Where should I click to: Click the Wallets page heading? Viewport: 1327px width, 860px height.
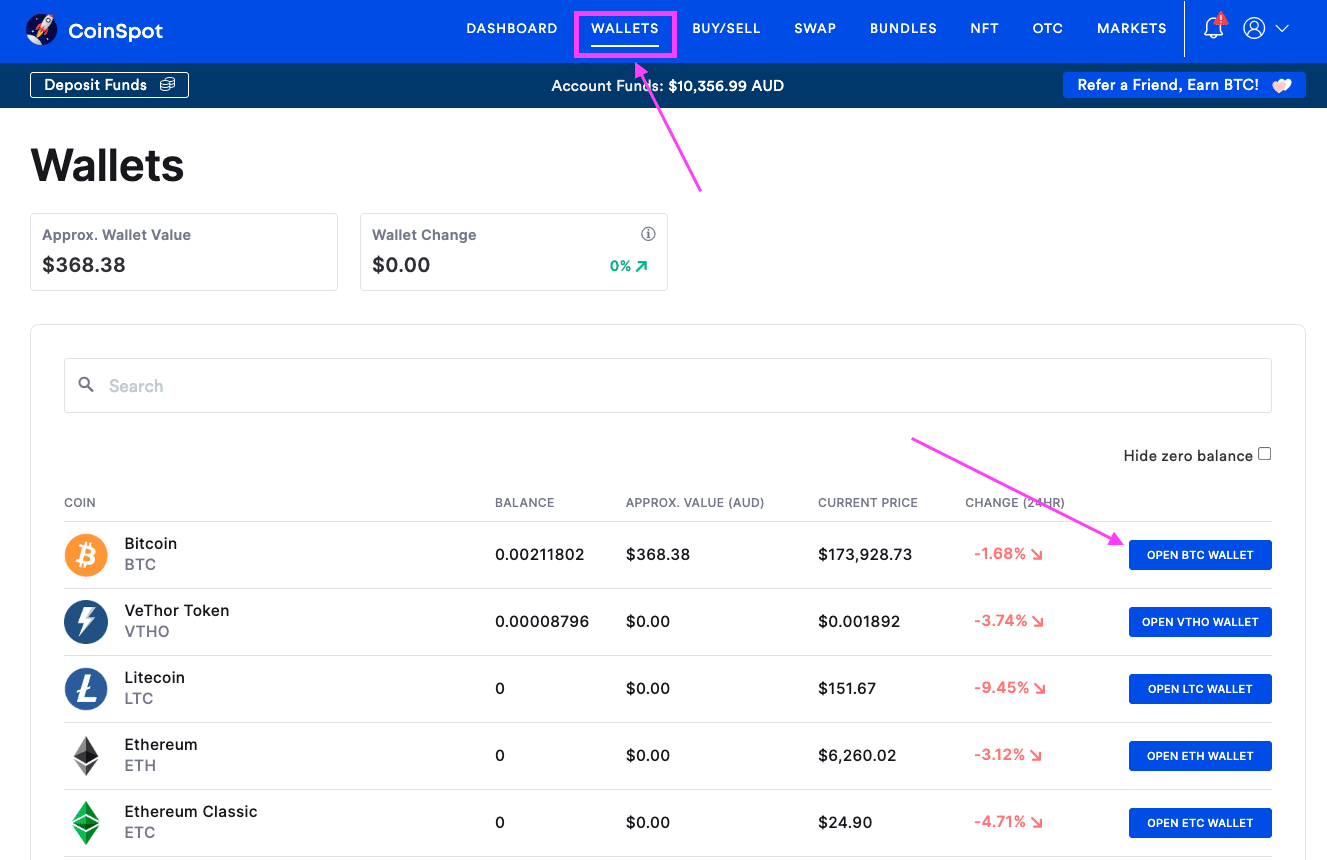pyautogui.click(x=108, y=165)
